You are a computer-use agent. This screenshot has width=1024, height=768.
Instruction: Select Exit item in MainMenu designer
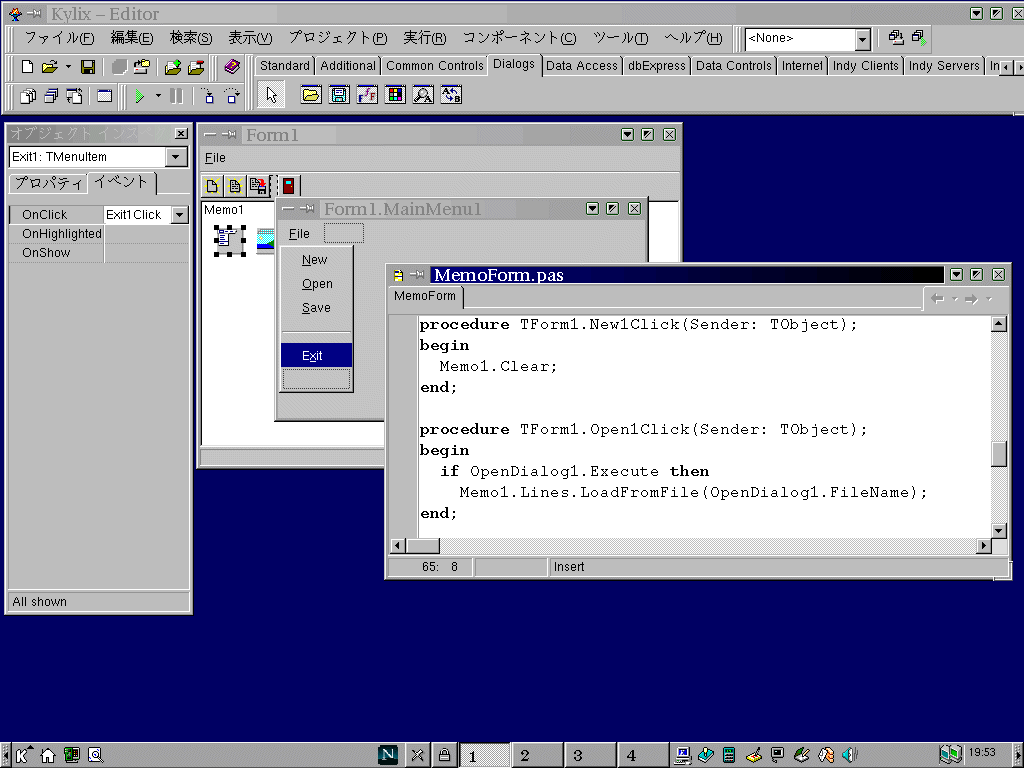[317, 355]
